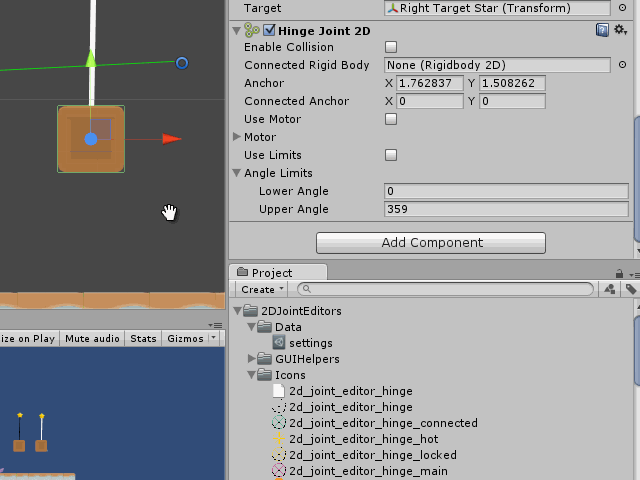Click the red X-axis move arrow

[x=171, y=139]
